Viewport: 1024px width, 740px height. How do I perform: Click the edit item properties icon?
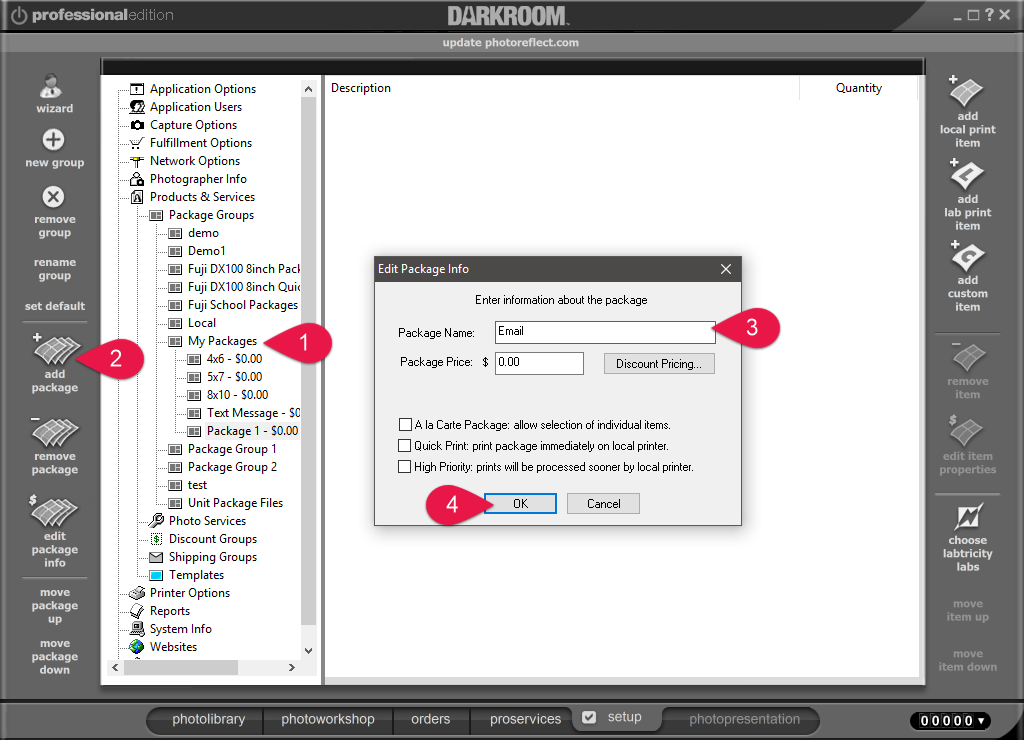click(967, 431)
